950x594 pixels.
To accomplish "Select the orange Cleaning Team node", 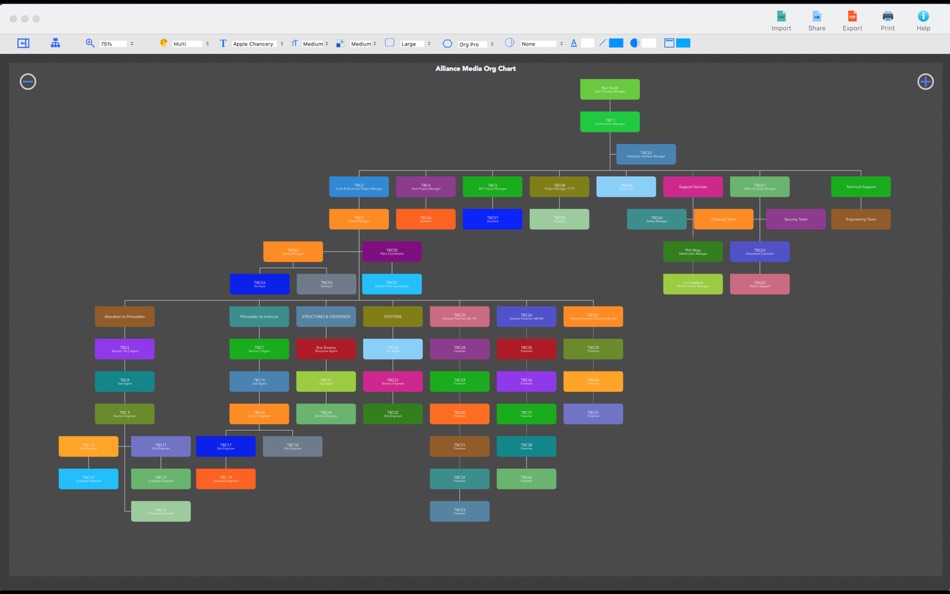I will click(723, 219).
